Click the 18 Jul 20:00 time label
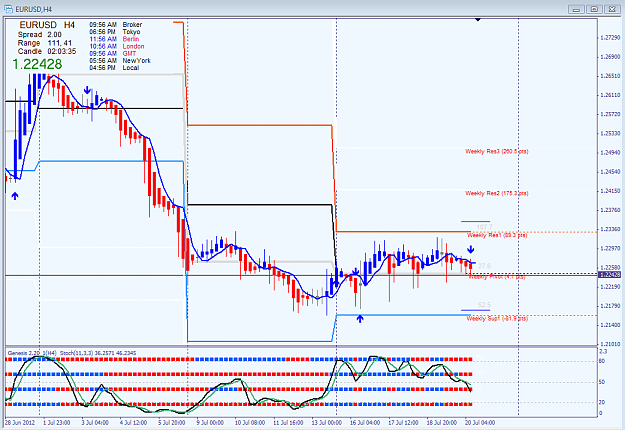Viewport: 625px width, 430px height. pos(442,423)
